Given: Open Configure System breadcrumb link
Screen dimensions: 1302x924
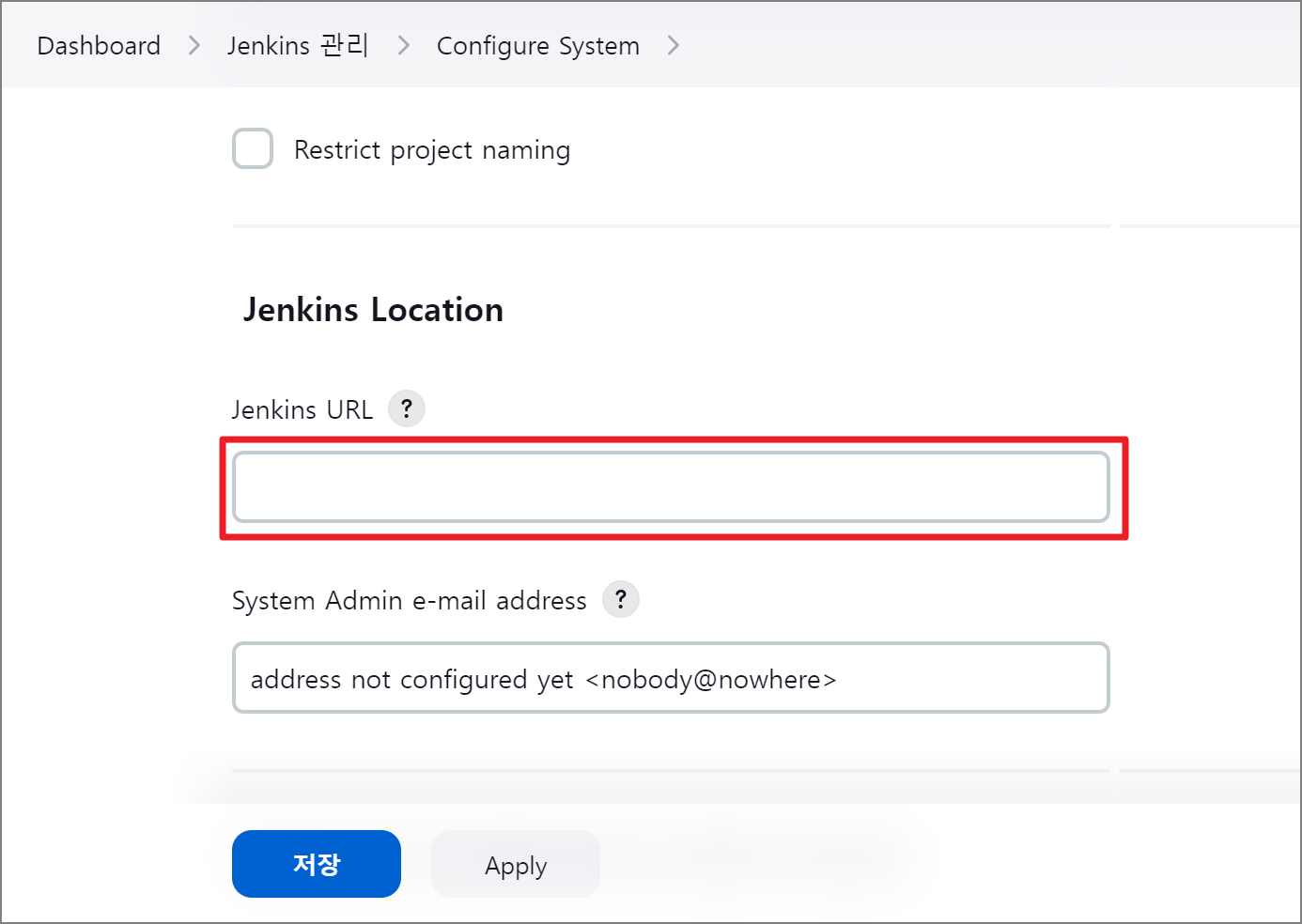Looking at the screenshot, I should tap(538, 45).
